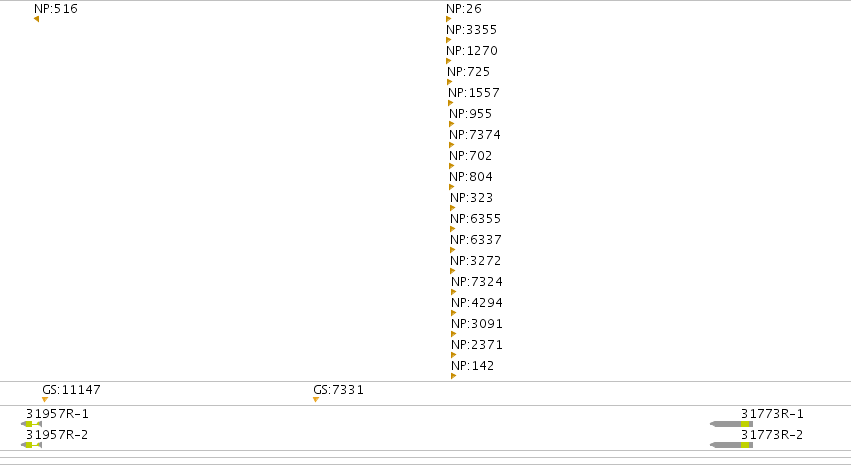
Task: Click the GS:7331 downward triangle marker
Action: 316,400
